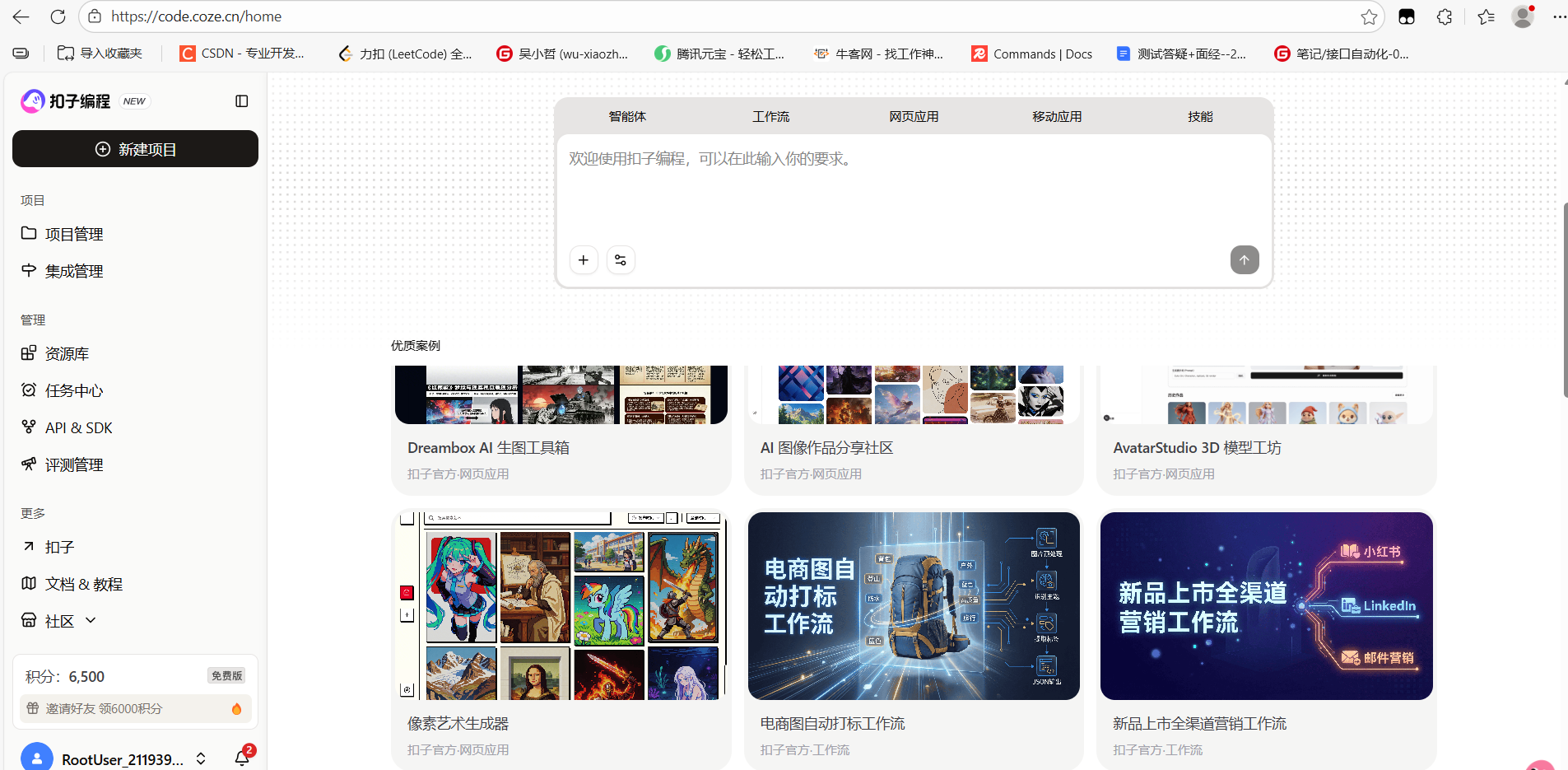Click the view site information lock icon
Viewport: 1568px width, 770px height.
click(95, 16)
